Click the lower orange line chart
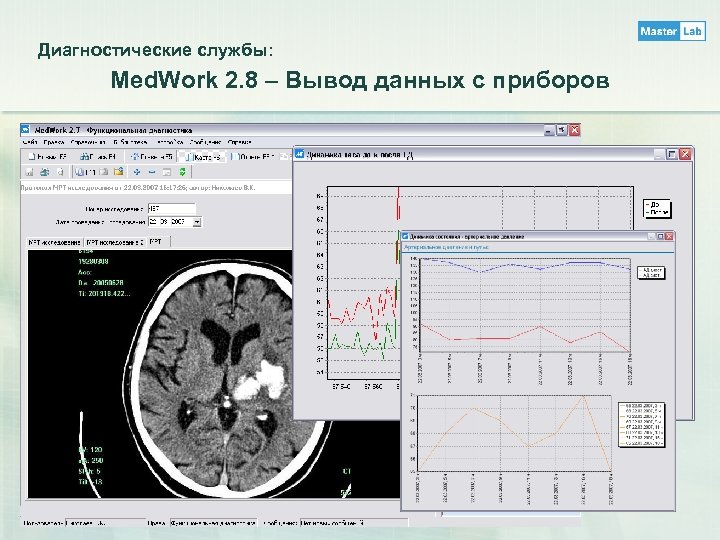 (515, 433)
